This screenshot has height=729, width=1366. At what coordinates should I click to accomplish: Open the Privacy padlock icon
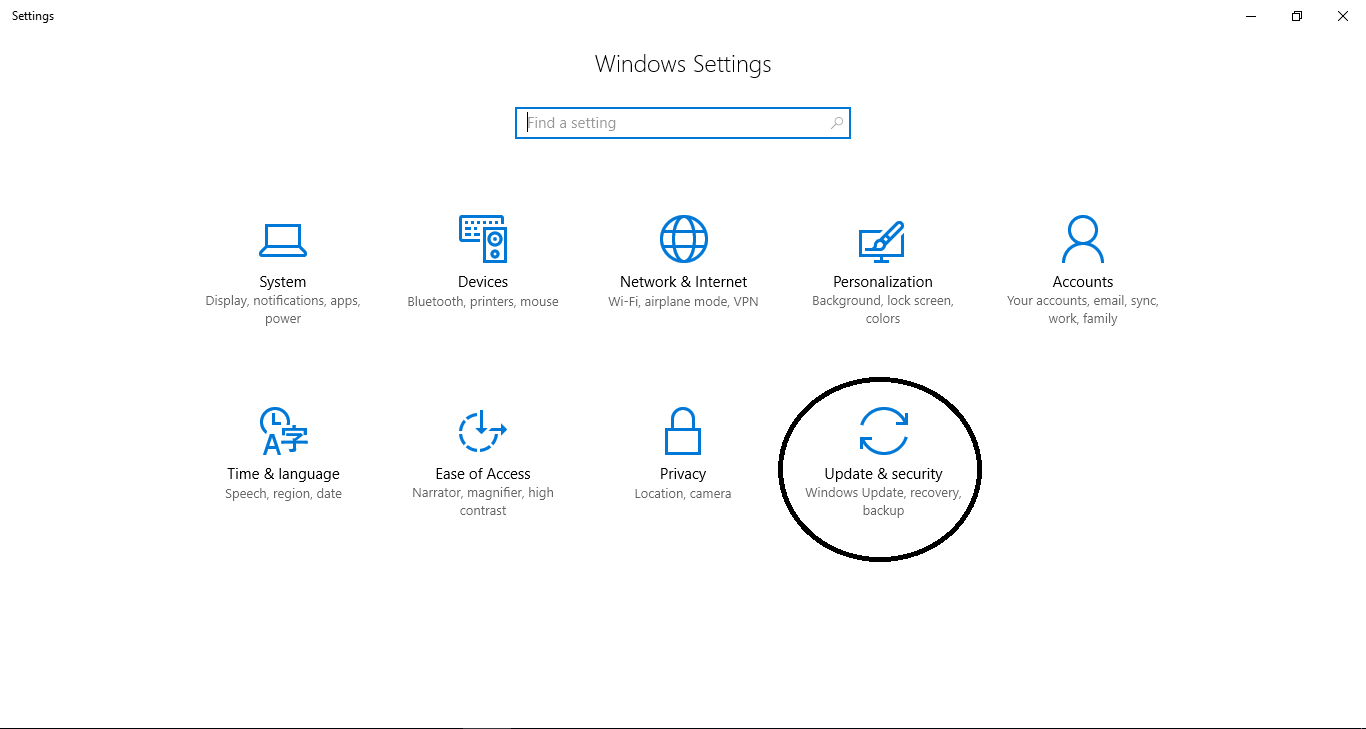point(683,431)
